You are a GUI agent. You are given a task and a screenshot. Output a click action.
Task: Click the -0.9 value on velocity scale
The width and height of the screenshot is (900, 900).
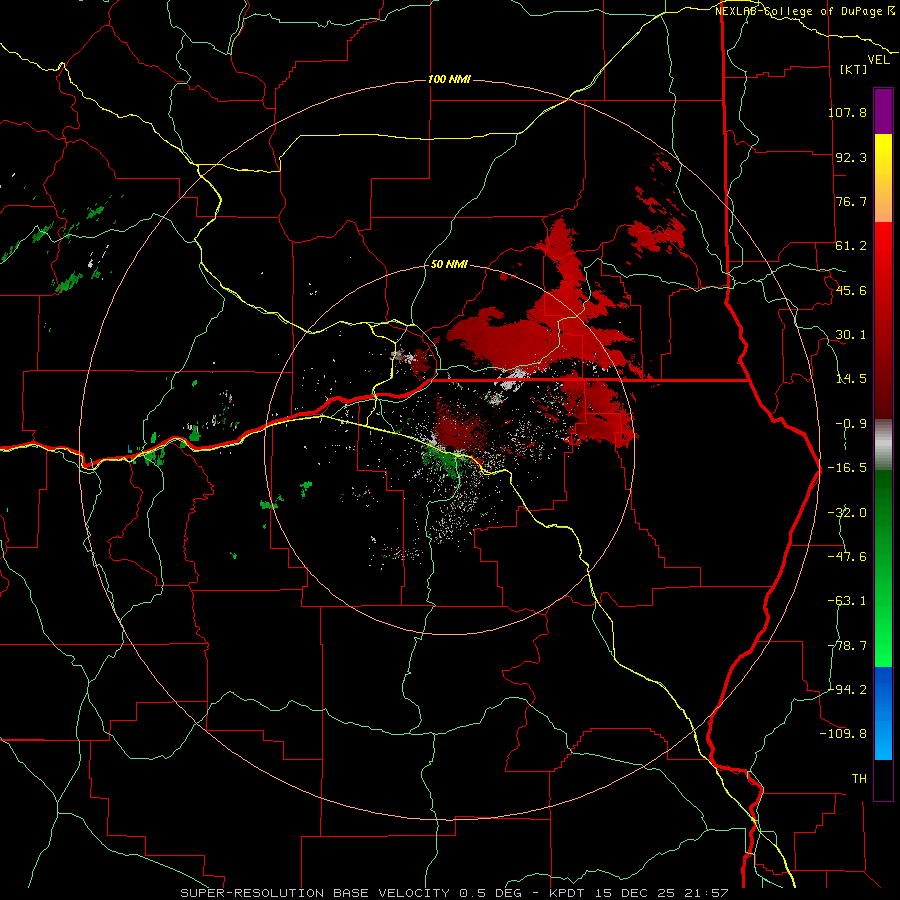point(851,424)
